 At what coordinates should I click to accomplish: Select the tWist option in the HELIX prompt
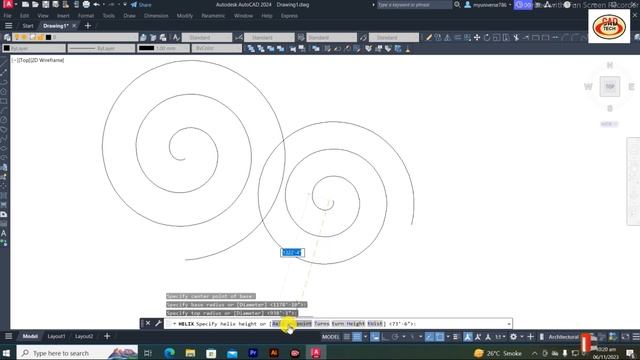tap(375, 324)
